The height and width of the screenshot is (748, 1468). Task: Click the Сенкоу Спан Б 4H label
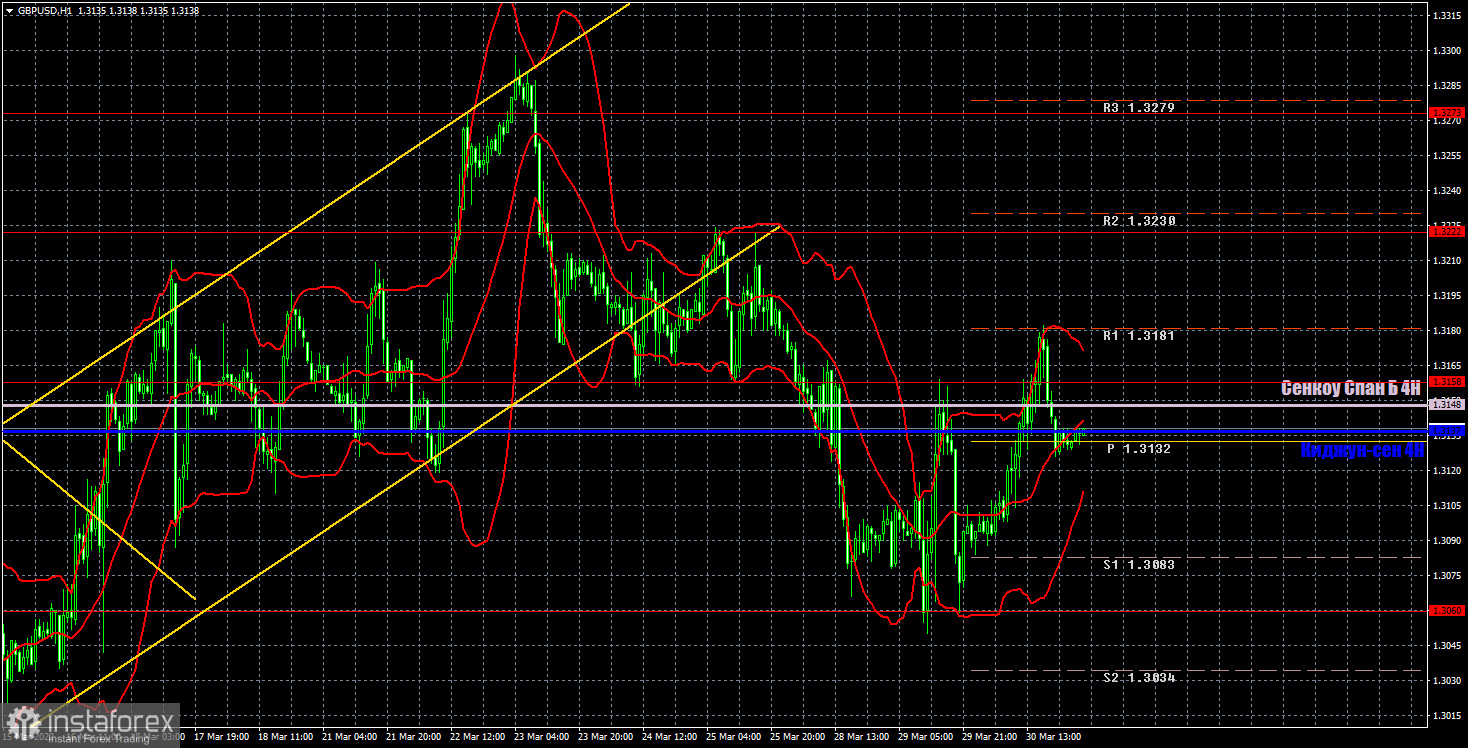[1352, 388]
